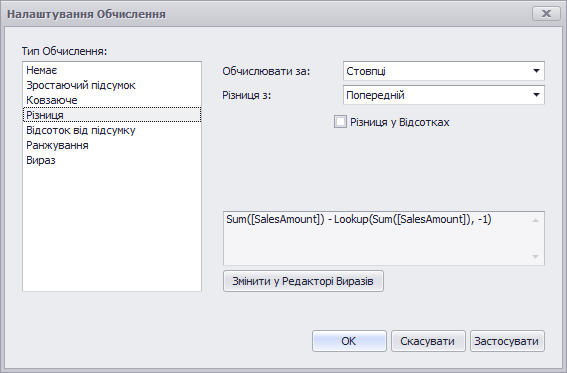The width and height of the screenshot is (567, 373).
Task: Select 'Немає' calculation type
Action: (x=112, y=70)
